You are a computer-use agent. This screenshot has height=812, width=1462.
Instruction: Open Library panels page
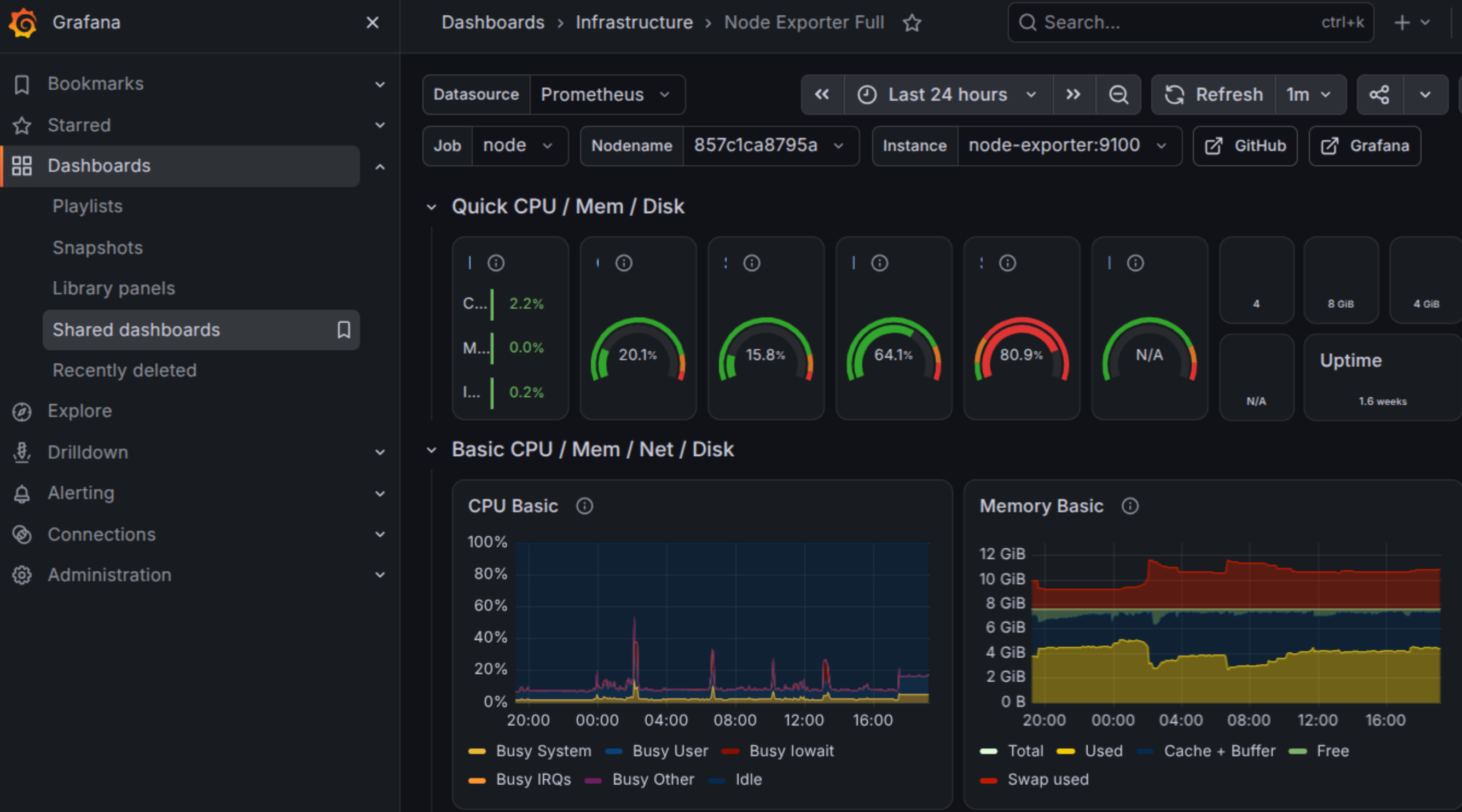113,288
